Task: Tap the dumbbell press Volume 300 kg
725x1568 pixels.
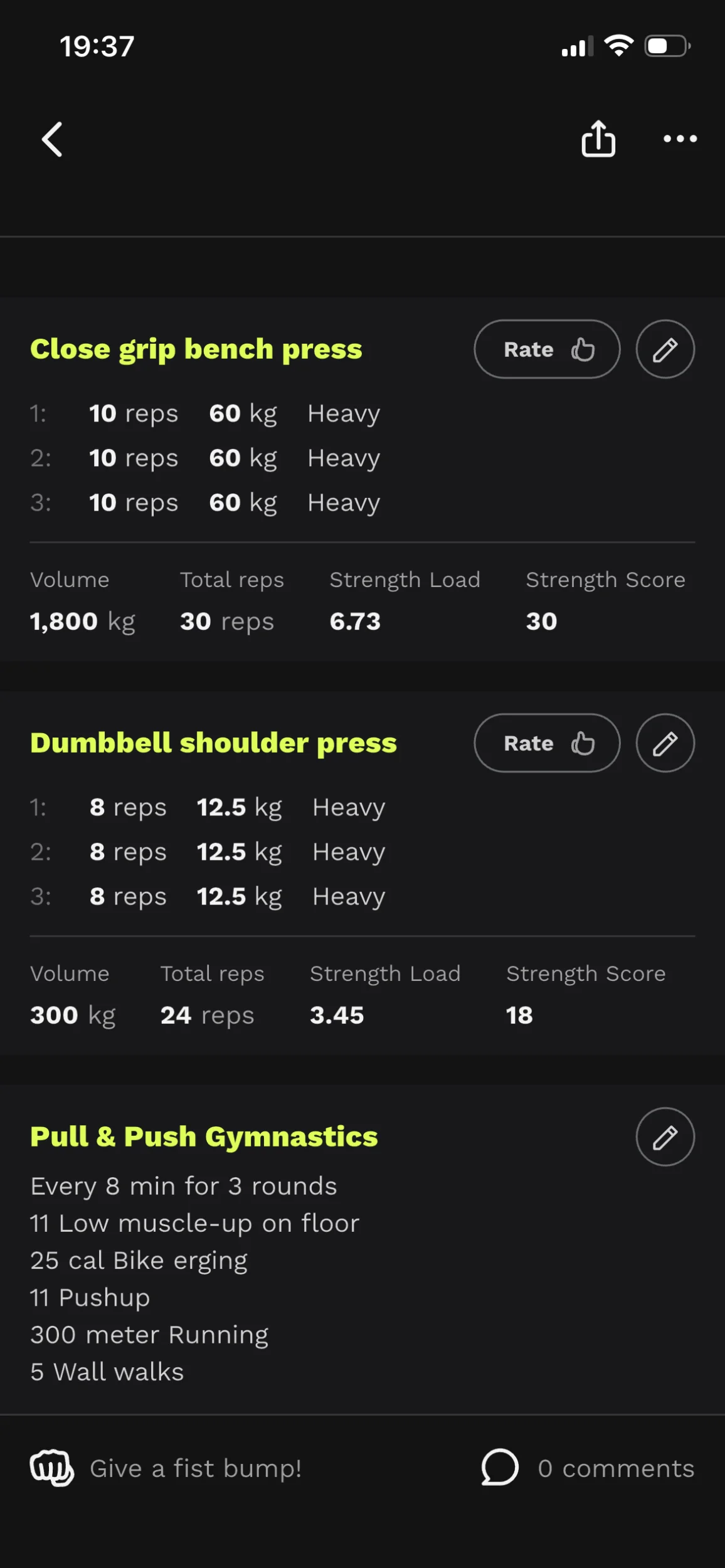Action: [73, 1015]
